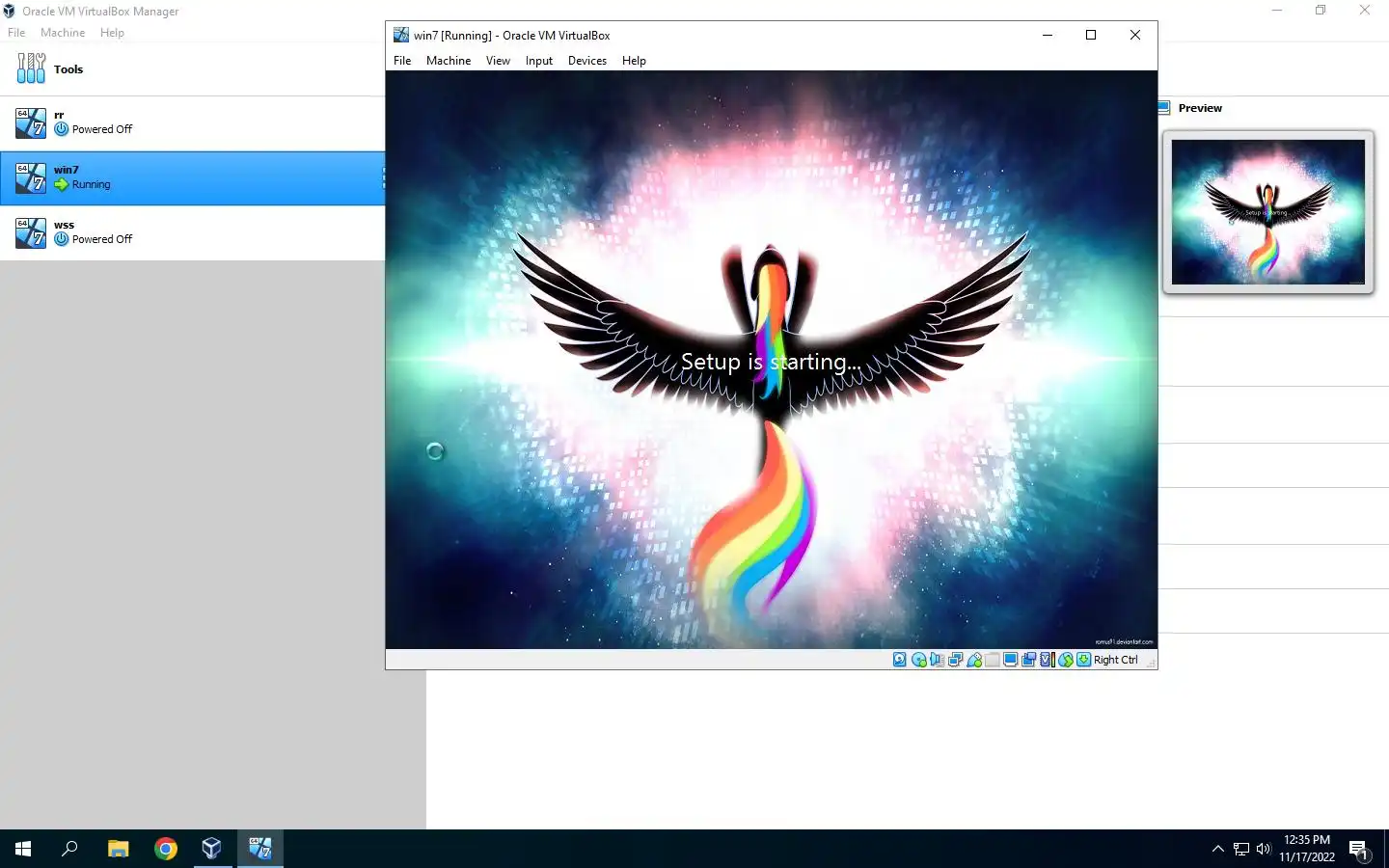Switch to win7 VM taskbar button
The height and width of the screenshot is (868, 1389).
pyautogui.click(x=260, y=849)
